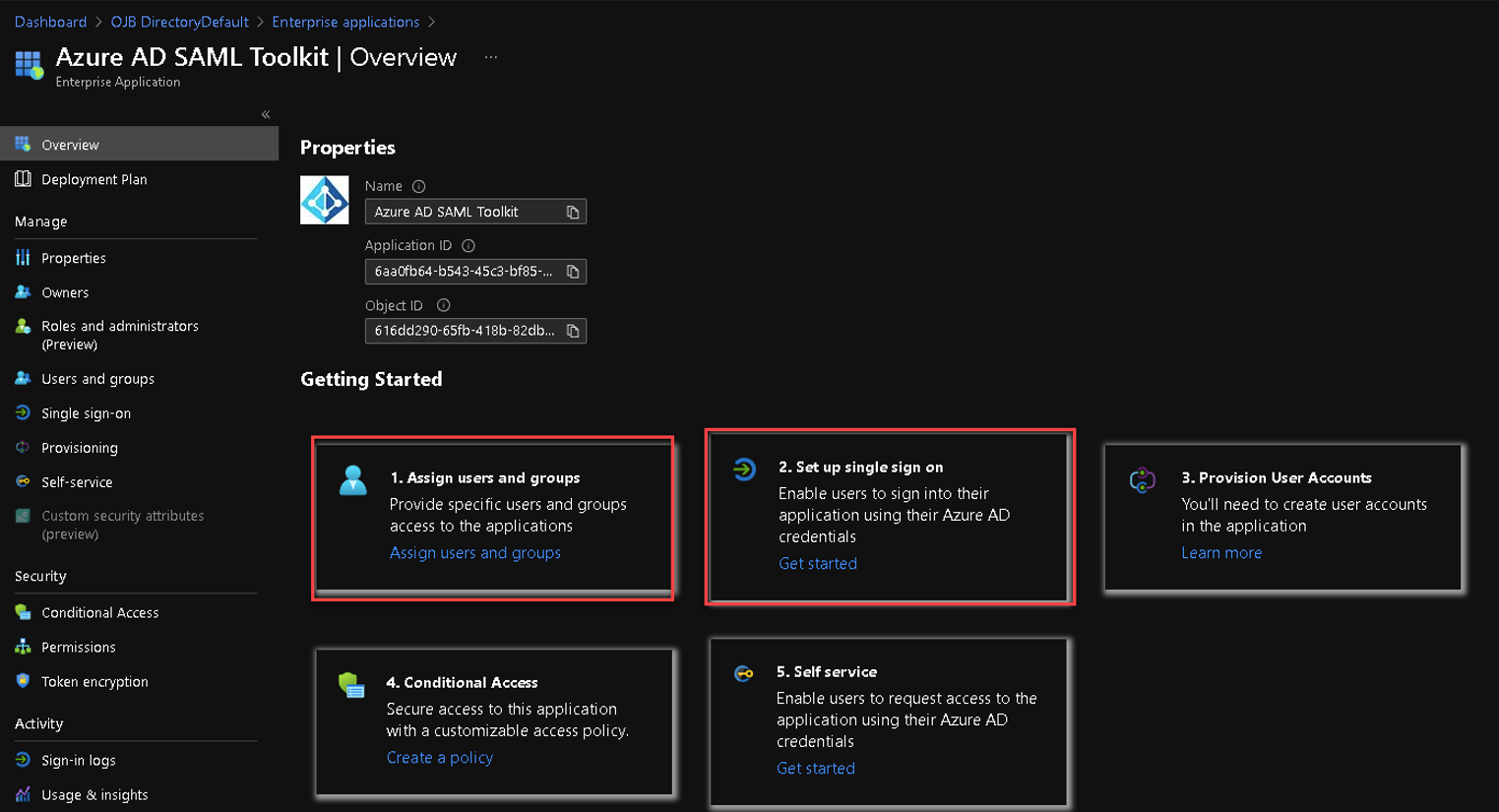Click the key icon in Self service card
The image size is (1499, 812).
(x=744, y=674)
